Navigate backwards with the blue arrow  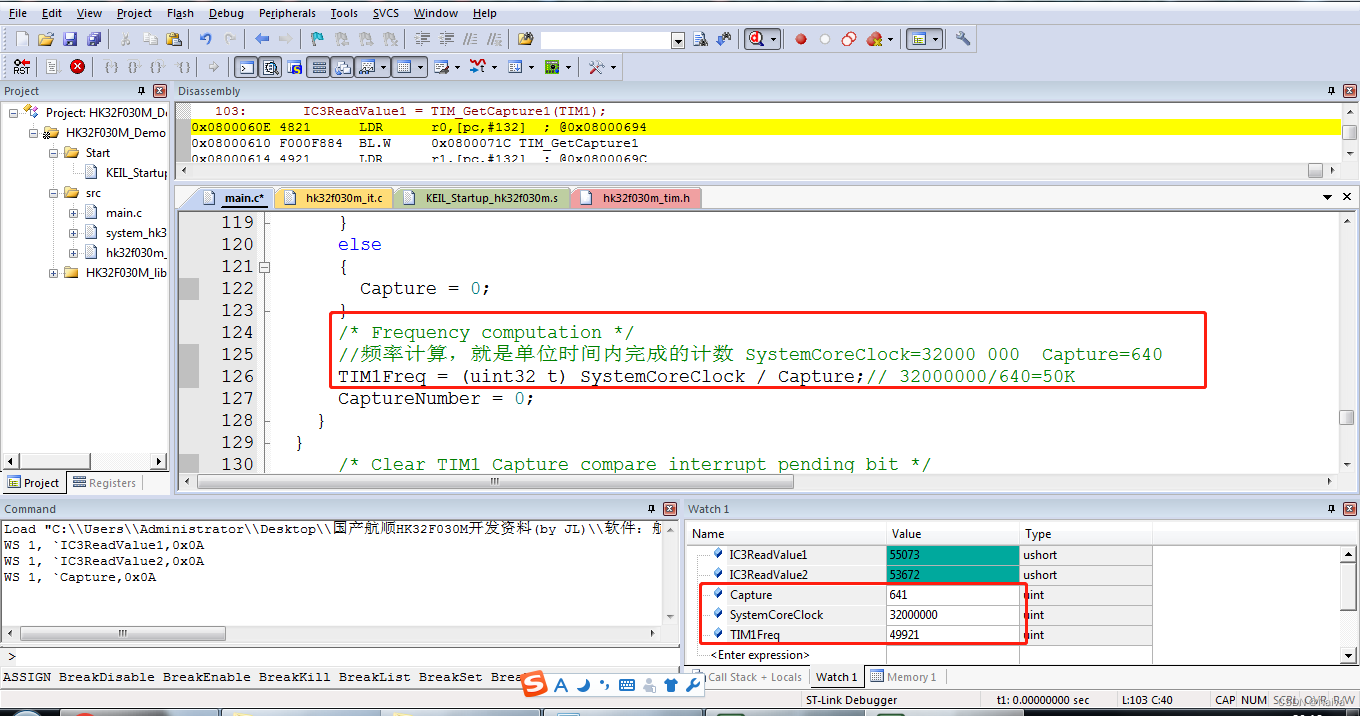click(x=262, y=39)
